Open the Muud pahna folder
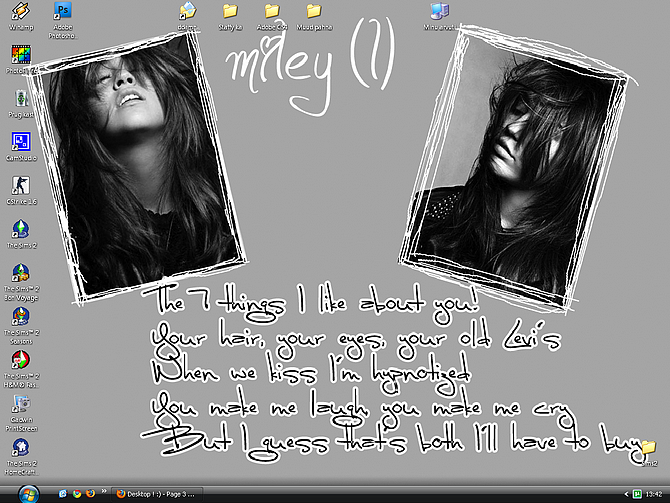 click(x=314, y=17)
